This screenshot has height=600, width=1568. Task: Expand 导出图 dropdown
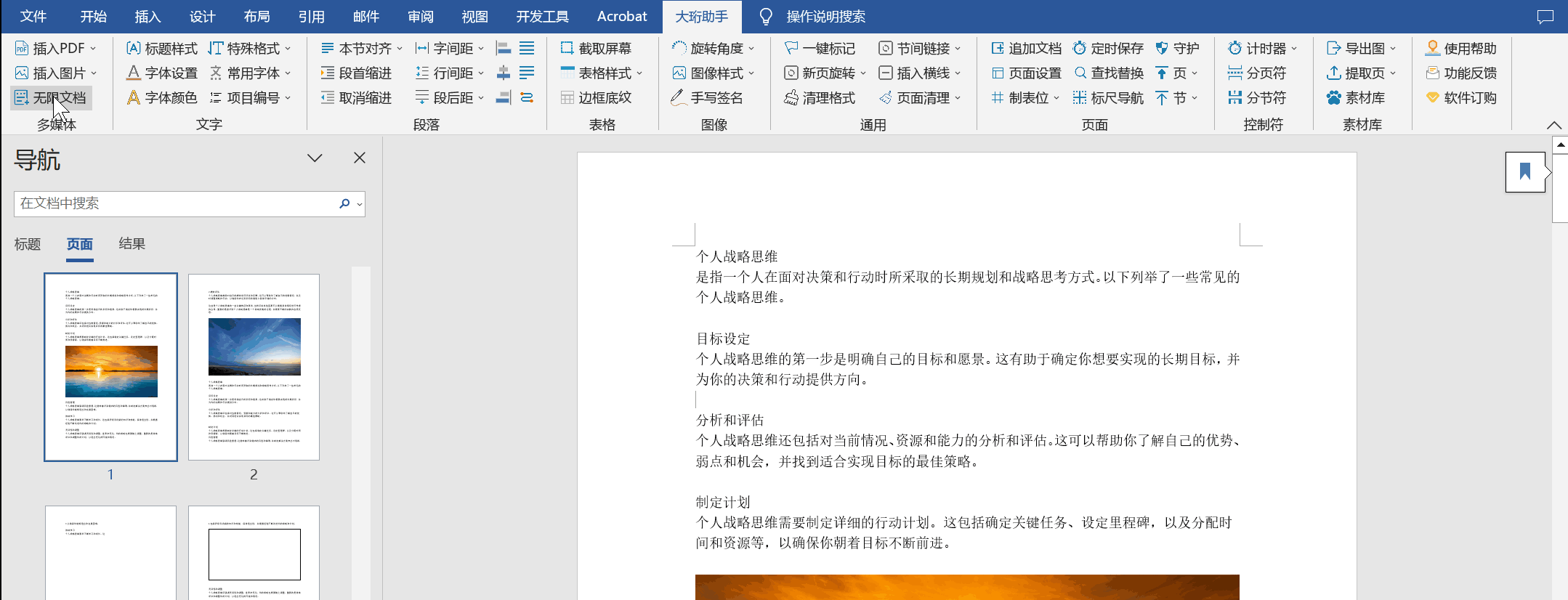click(x=1393, y=49)
